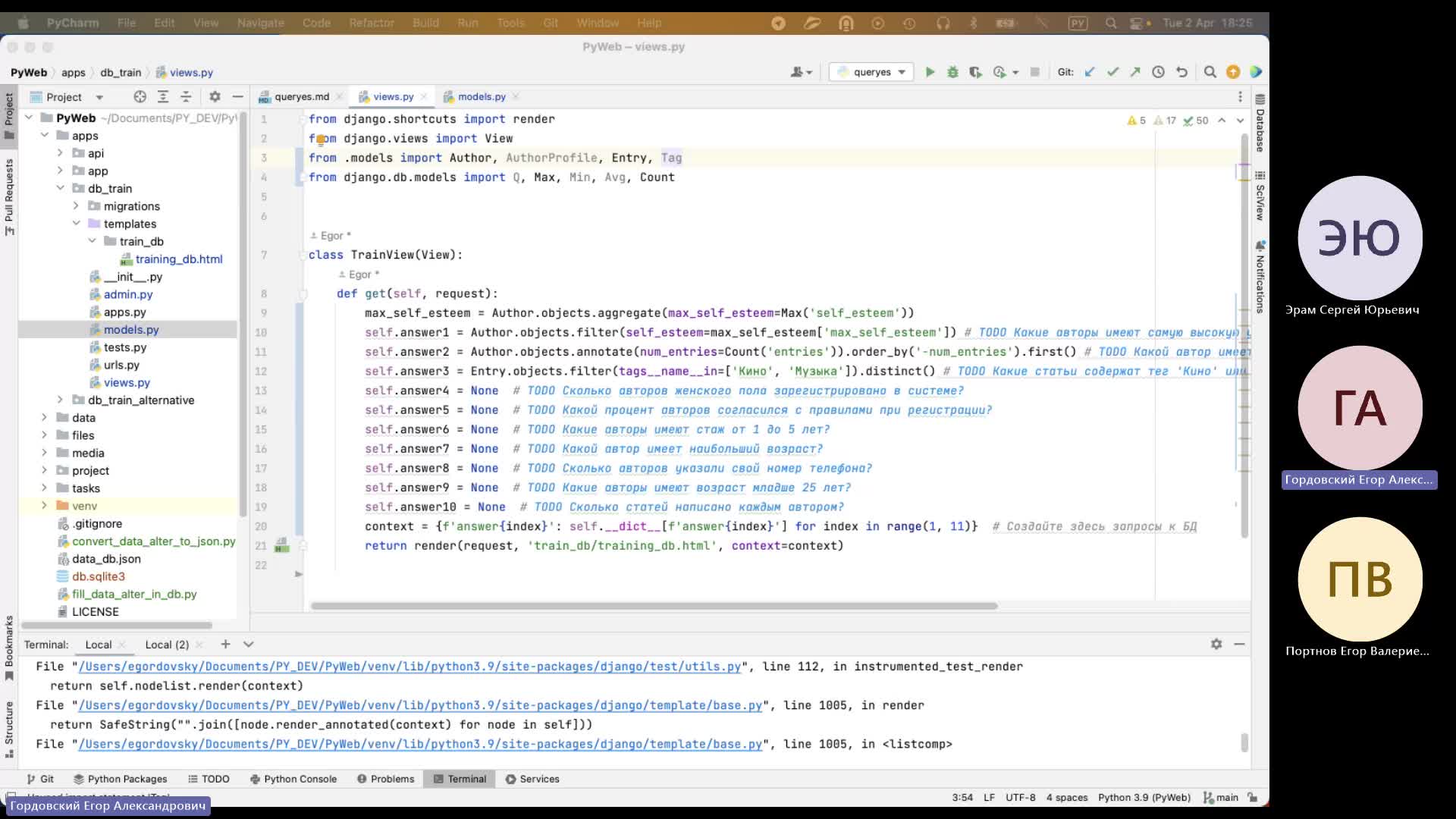
Task: Update project from Git (blue arrow)
Action: [x=1090, y=72]
